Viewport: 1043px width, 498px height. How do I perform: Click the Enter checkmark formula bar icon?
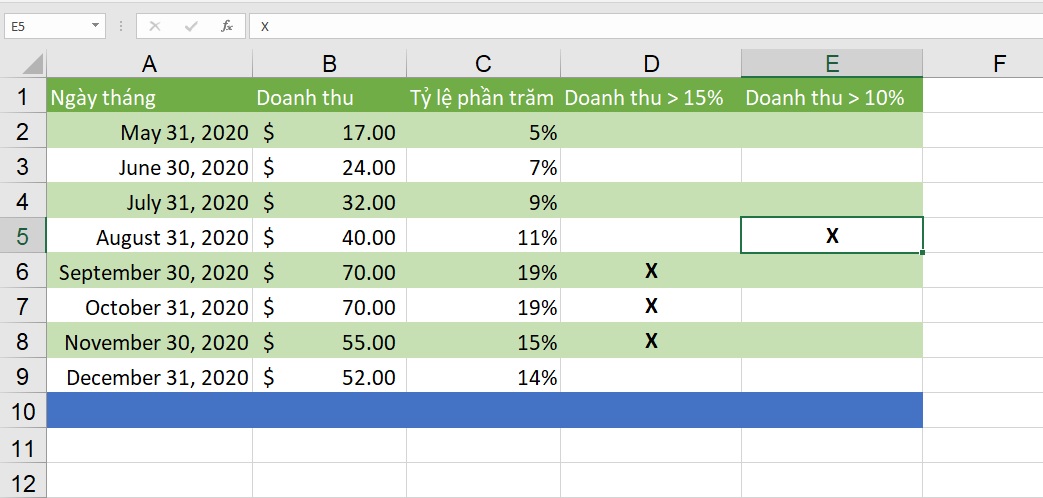pos(190,26)
